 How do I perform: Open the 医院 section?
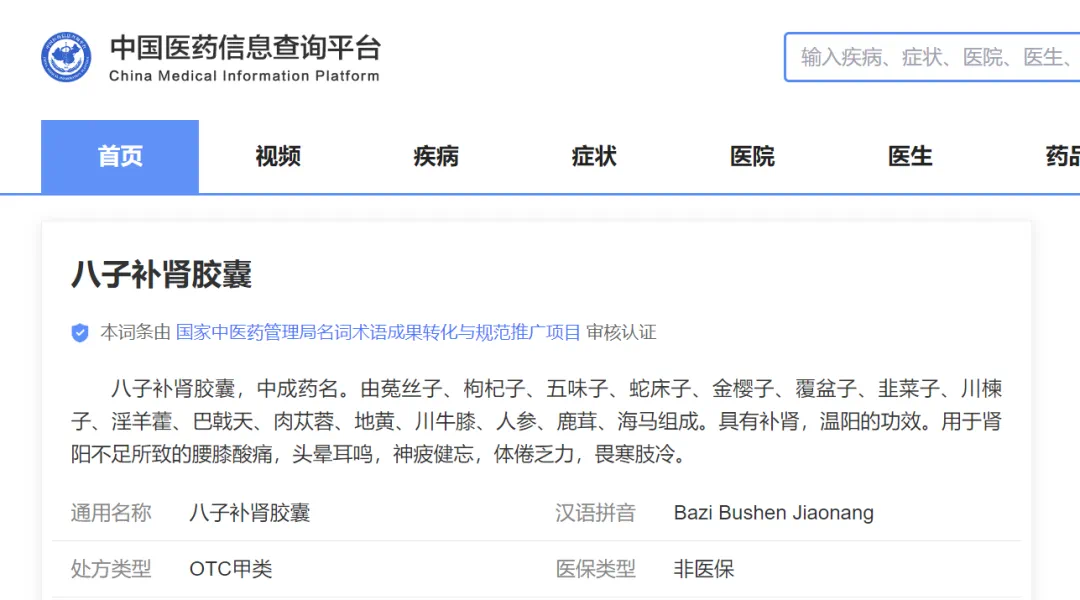[751, 156]
